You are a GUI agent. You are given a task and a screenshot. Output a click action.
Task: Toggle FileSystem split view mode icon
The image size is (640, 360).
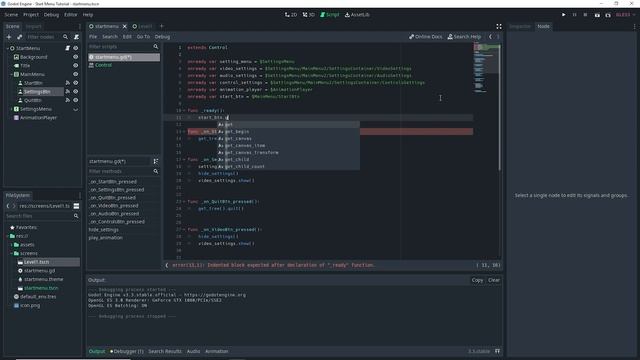pos(76,206)
